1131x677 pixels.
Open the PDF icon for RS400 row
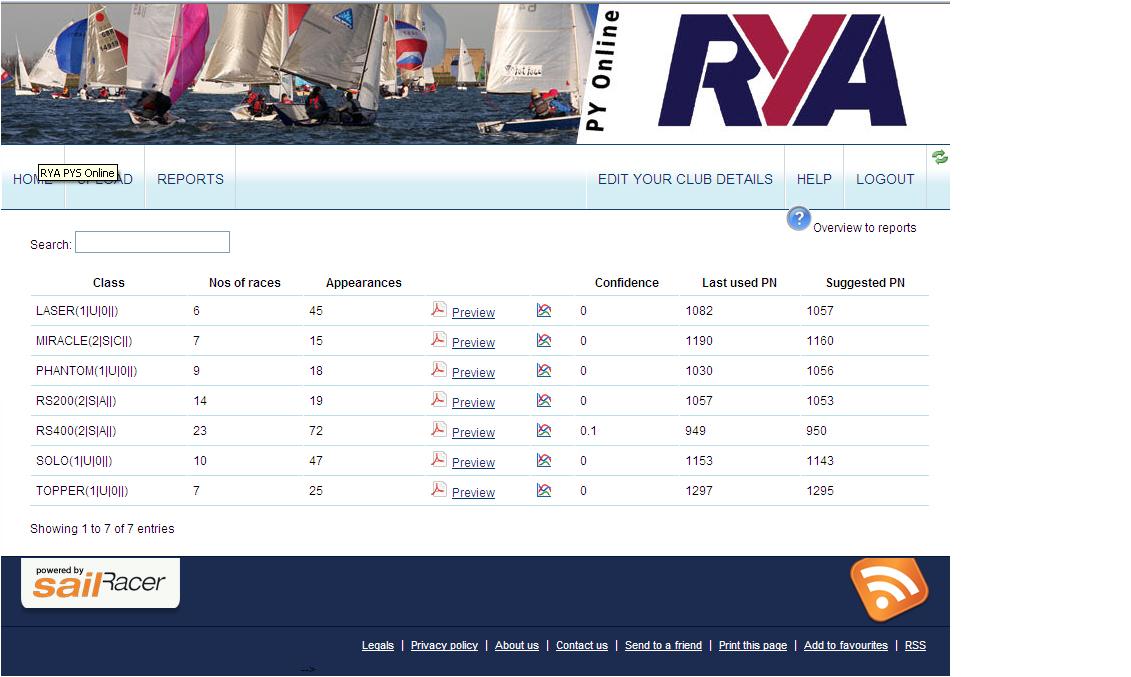tap(439, 429)
